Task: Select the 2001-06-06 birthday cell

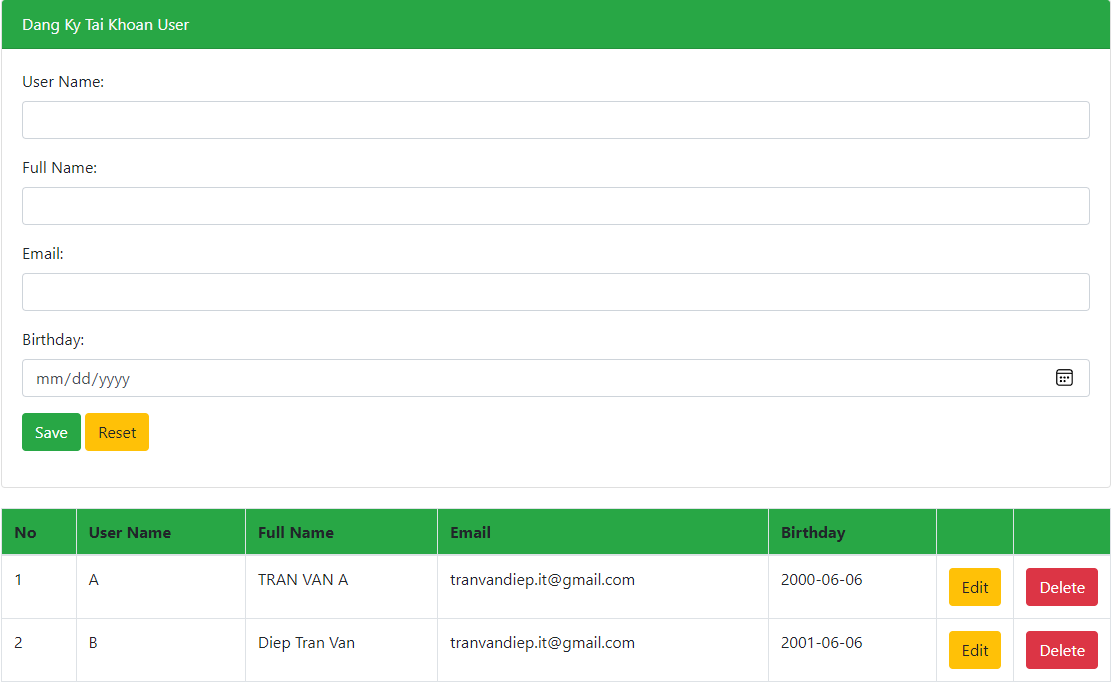Action: pyautogui.click(x=821, y=643)
